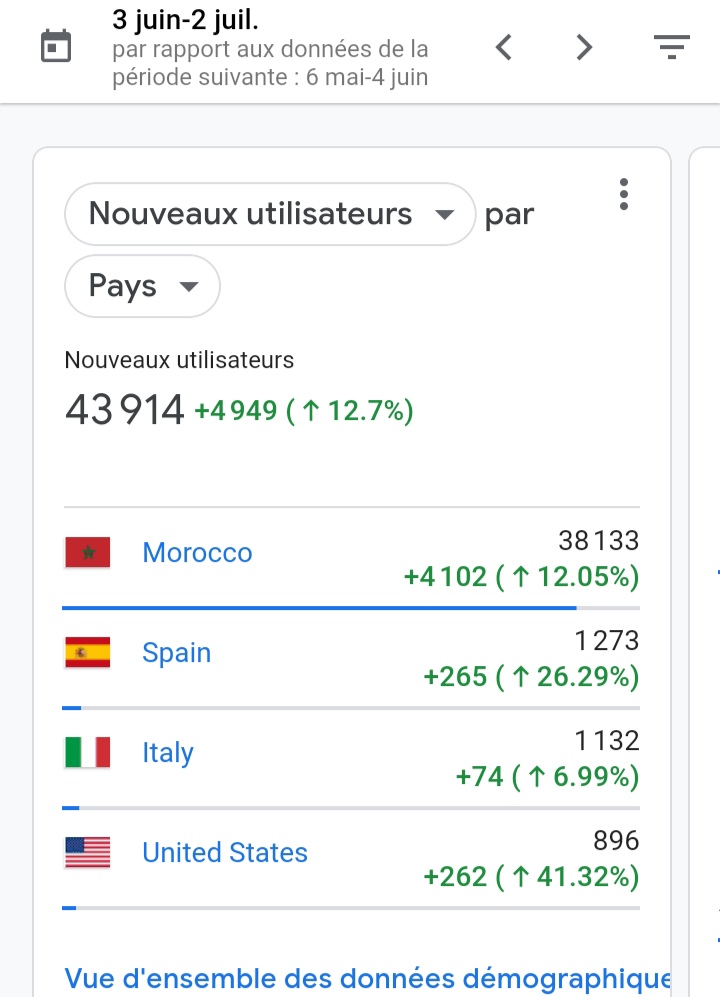
Task: Open the Italy country link
Action: (167, 753)
